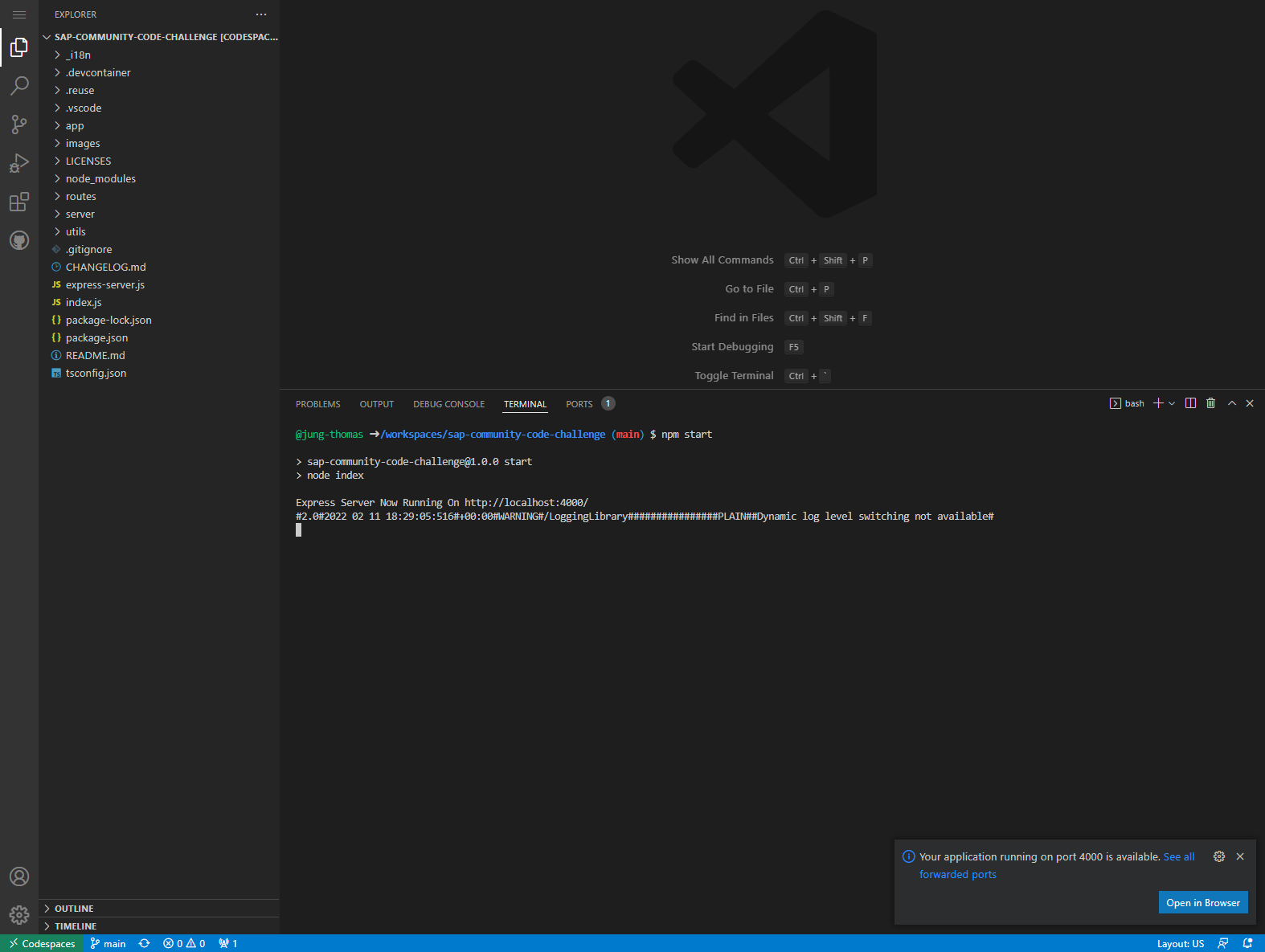Click workspace path in terminal prompt
This screenshot has width=1265, height=952.
pos(493,435)
